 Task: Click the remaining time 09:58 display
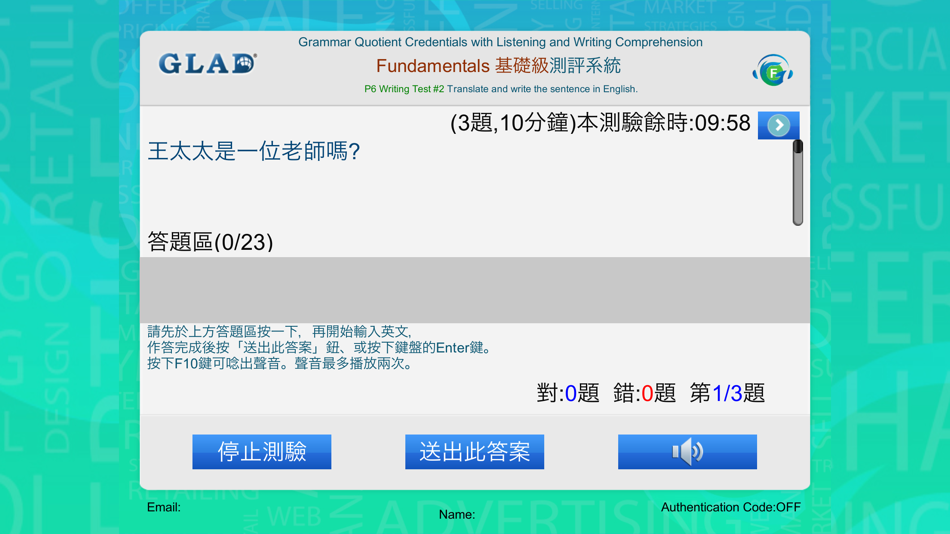click(722, 123)
